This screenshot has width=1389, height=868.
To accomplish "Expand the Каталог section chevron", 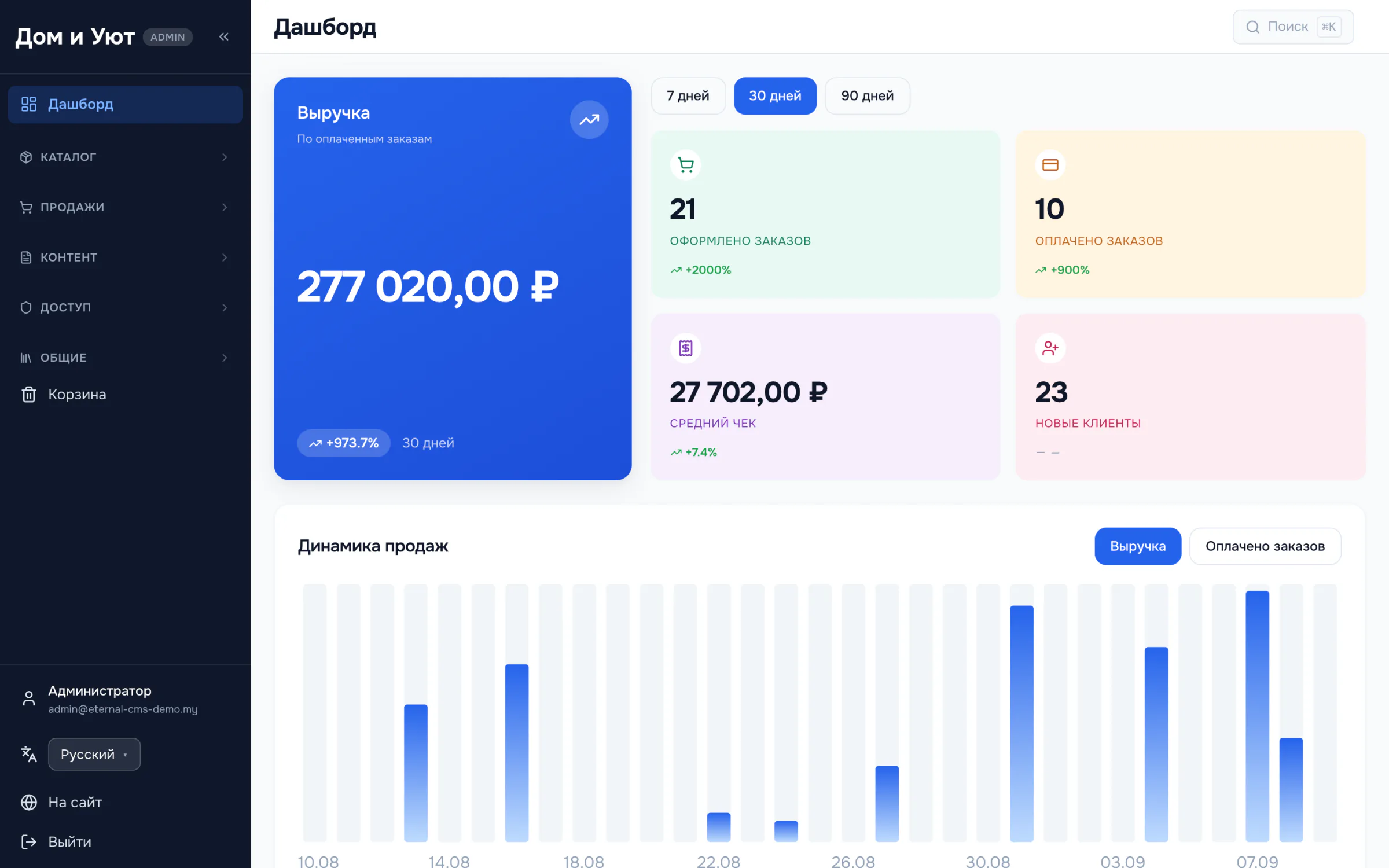I will (225, 157).
